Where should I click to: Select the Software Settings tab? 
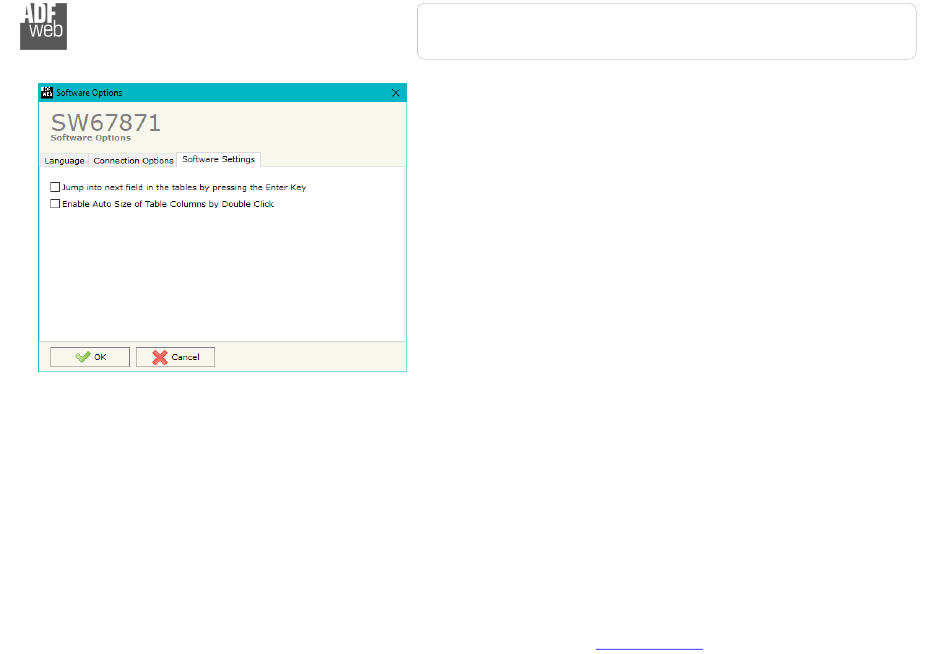coord(218,159)
